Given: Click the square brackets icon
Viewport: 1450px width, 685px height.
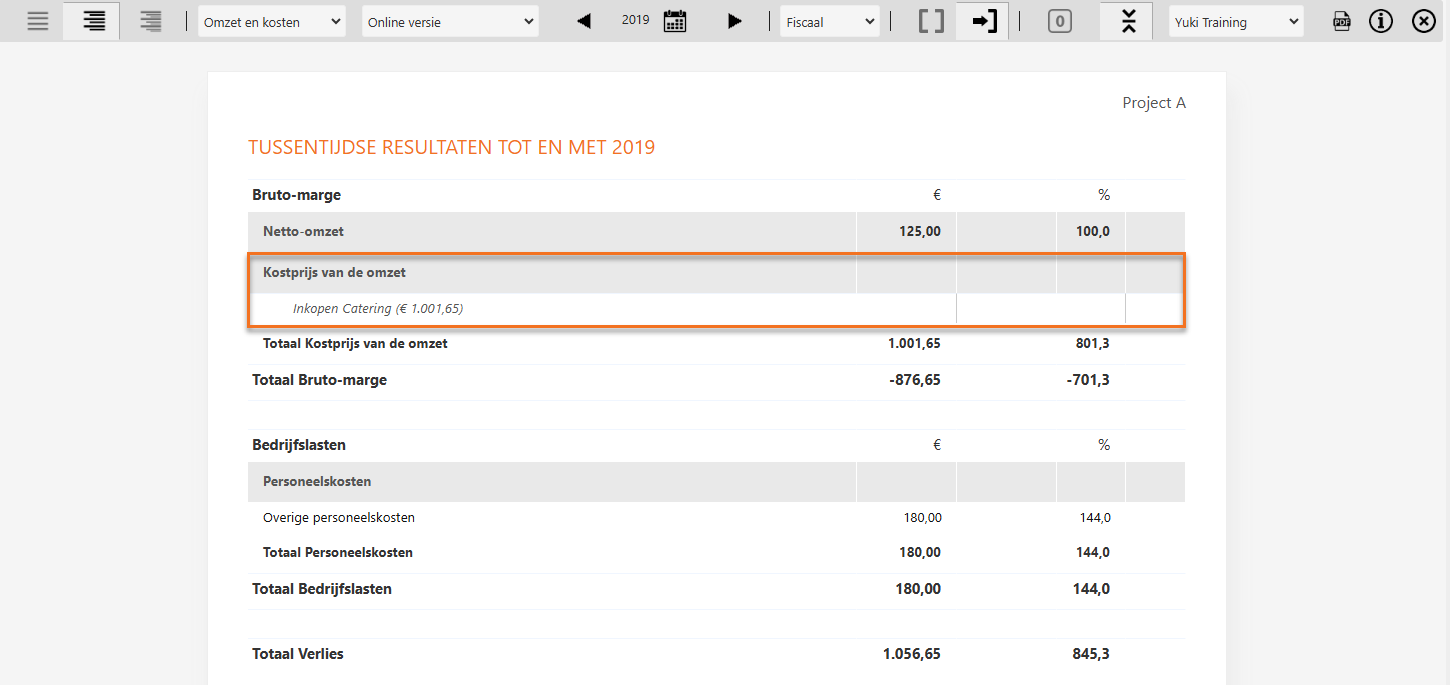Looking at the screenshot, I should [x=931, y=21].
